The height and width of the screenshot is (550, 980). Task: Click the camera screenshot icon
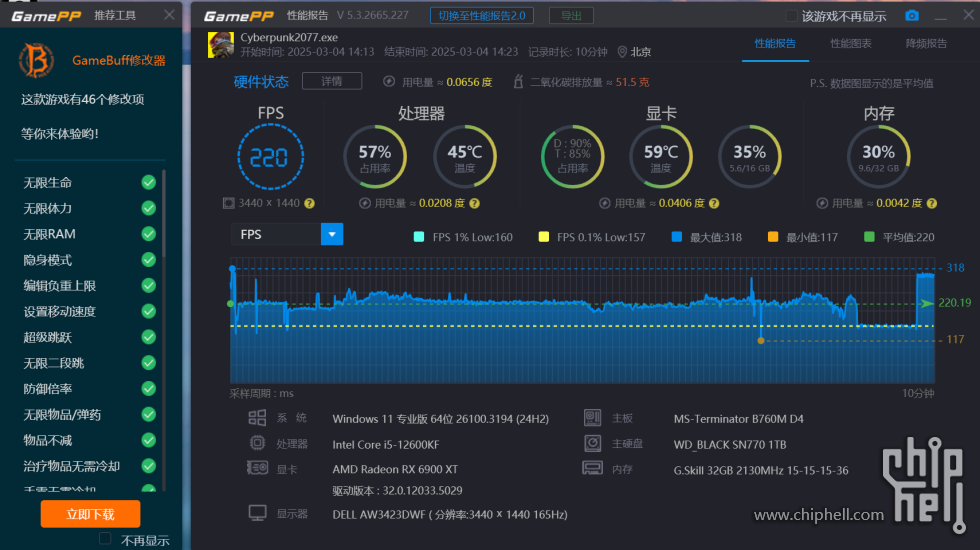(912, 16)
